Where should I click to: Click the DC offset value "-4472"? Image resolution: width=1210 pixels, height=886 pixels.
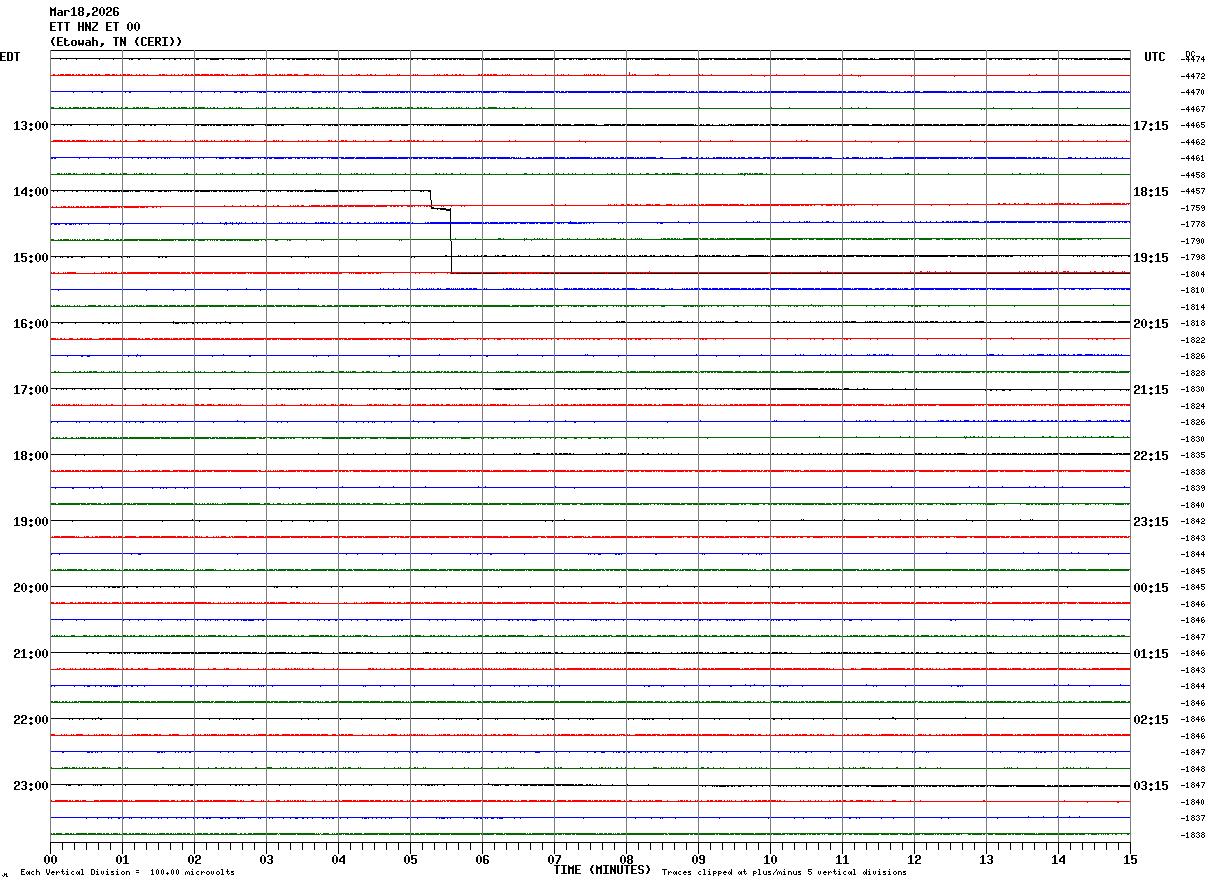(1192, 76)
